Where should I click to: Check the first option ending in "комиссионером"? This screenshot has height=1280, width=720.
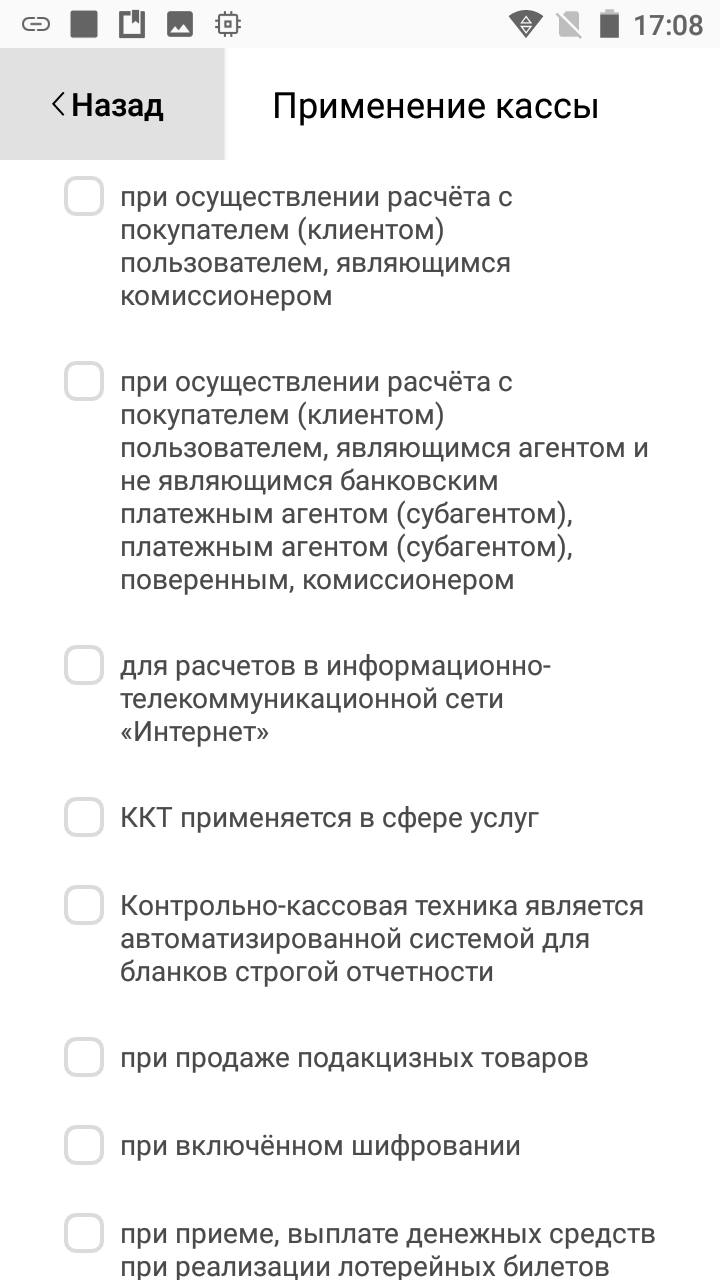84,196
